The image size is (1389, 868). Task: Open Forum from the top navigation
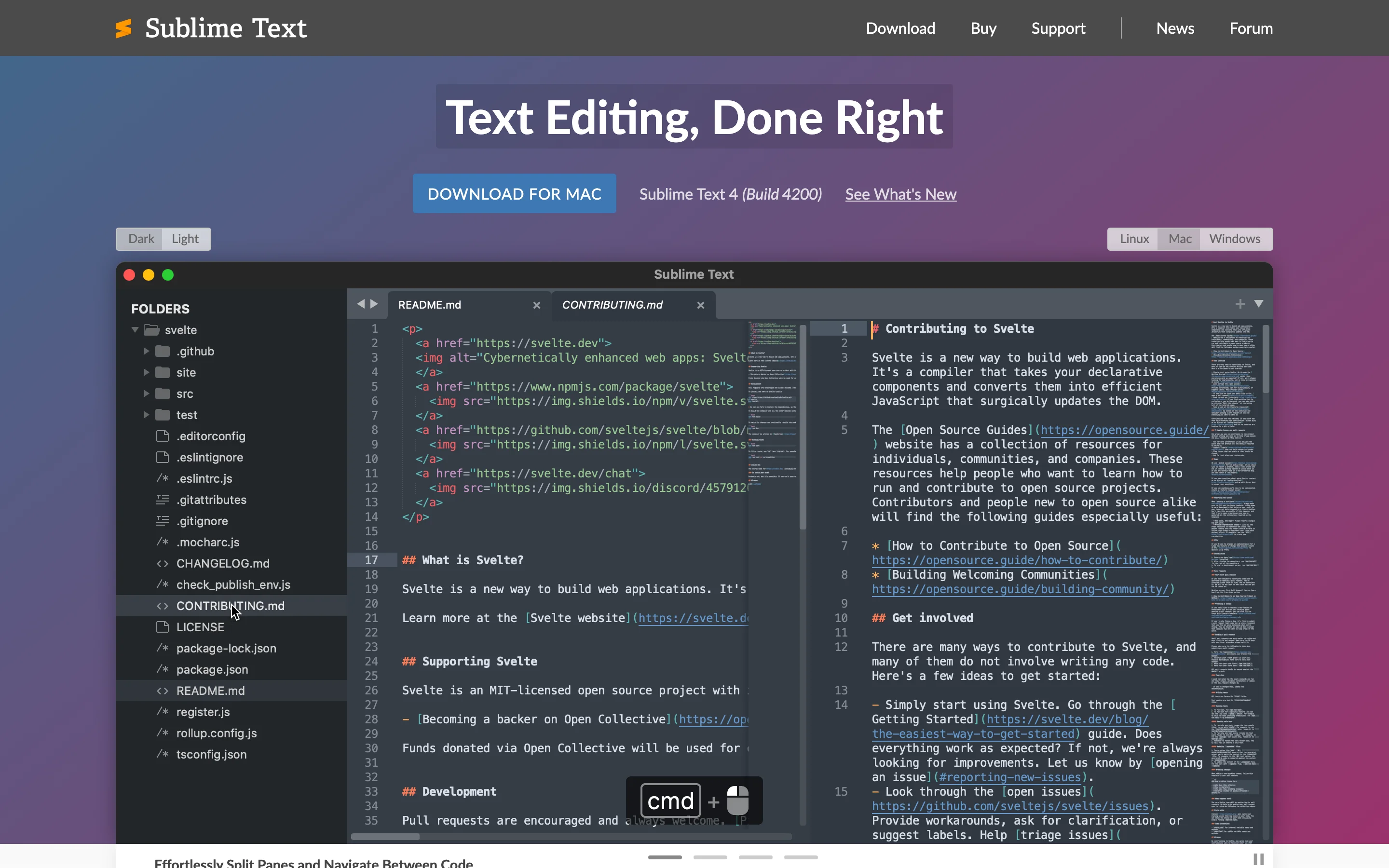coord(1250,27)
